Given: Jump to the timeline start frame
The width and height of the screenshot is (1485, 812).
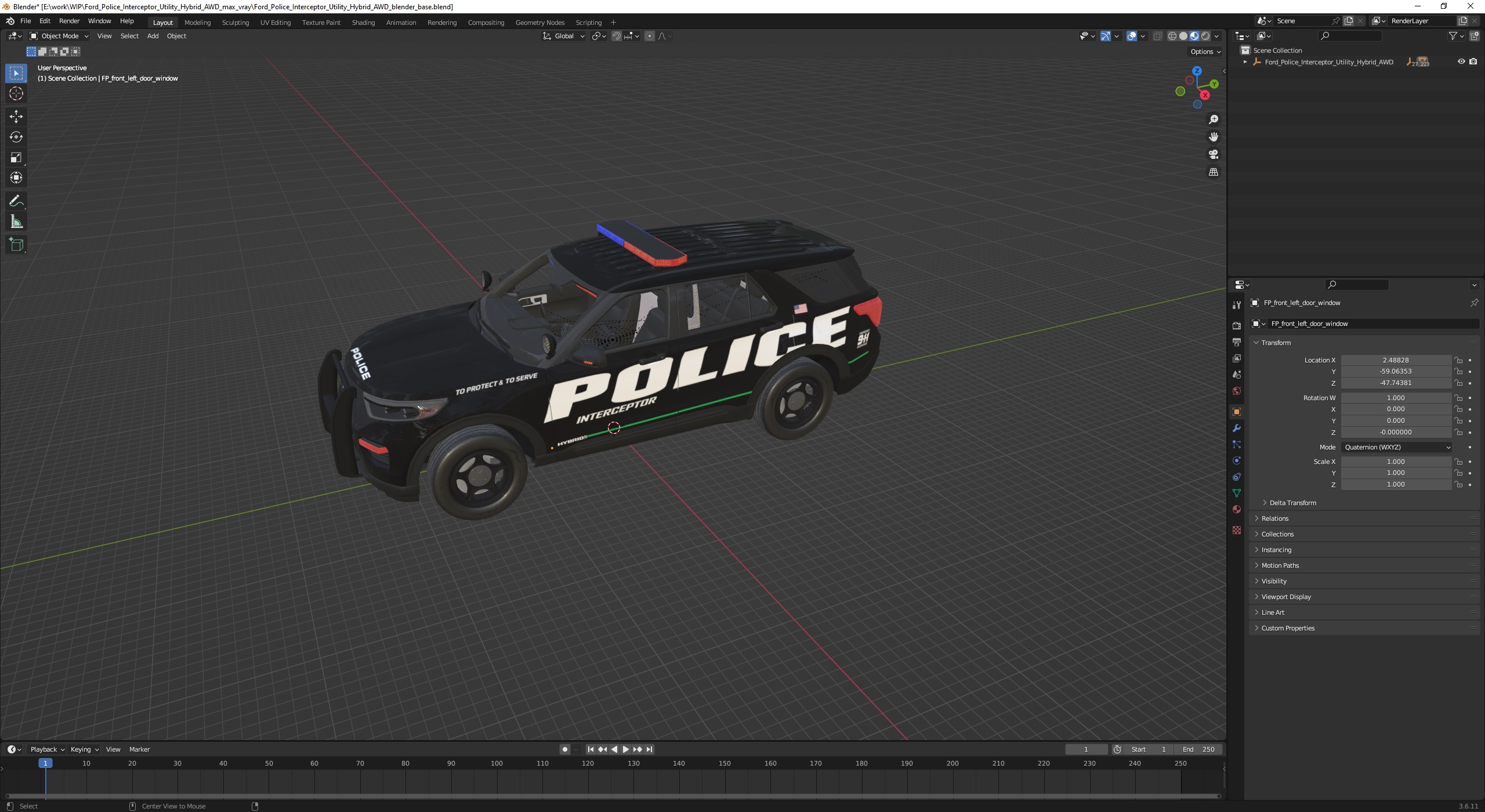Looking at the screenshot, I should click(591, 749).
